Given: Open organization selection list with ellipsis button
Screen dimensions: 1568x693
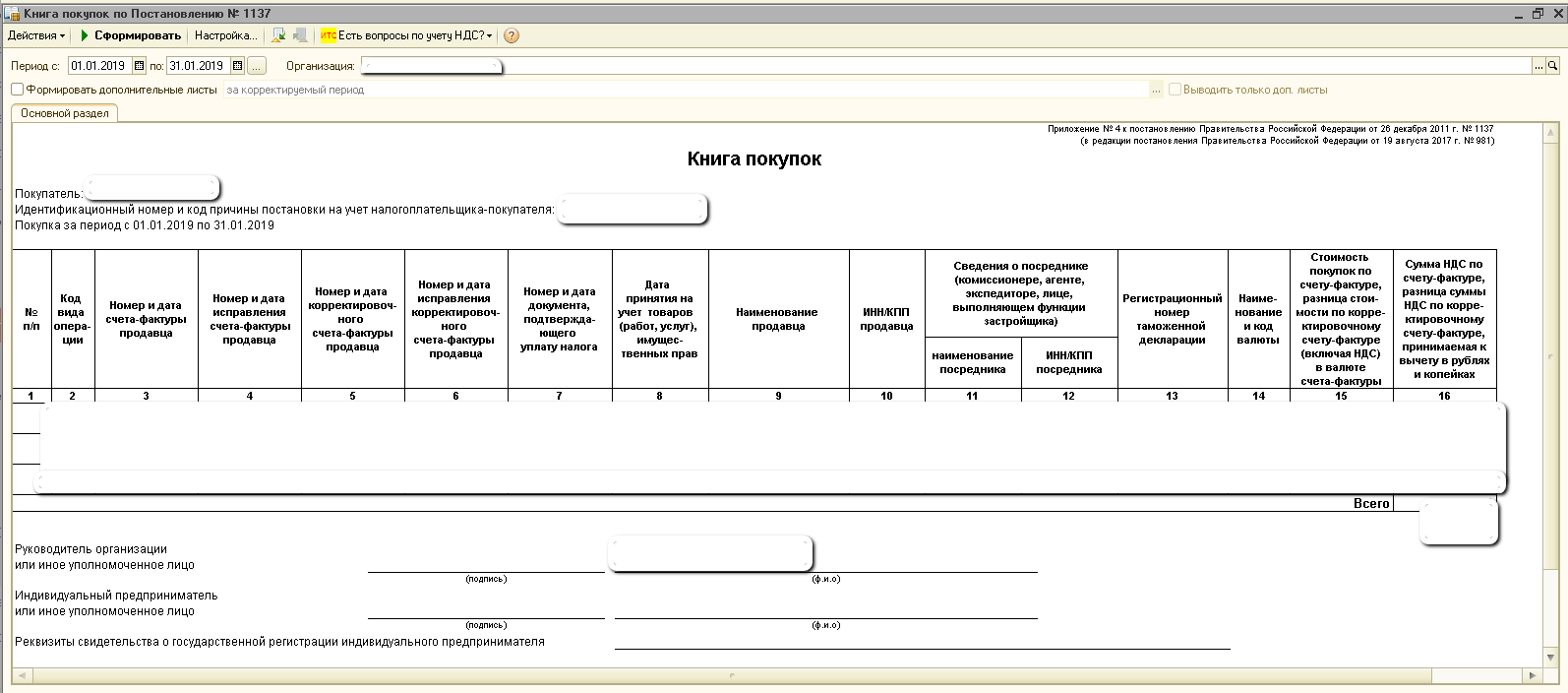Looking at the screenshot, I should pos(1539,66).
